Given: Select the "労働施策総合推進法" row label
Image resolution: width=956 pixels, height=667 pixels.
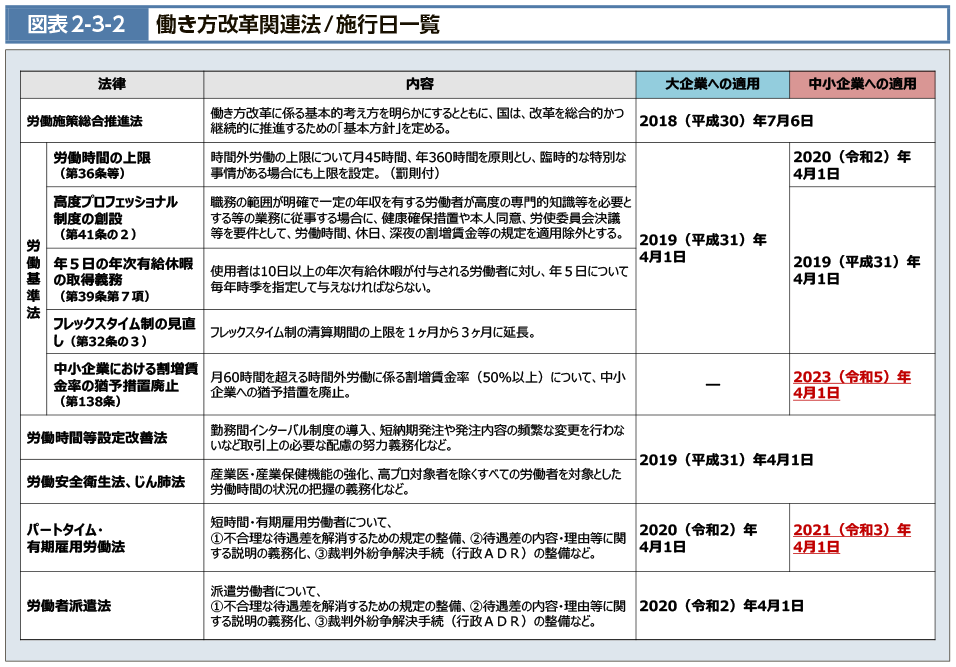Looking at the screenshot, I should pos(84,121).
